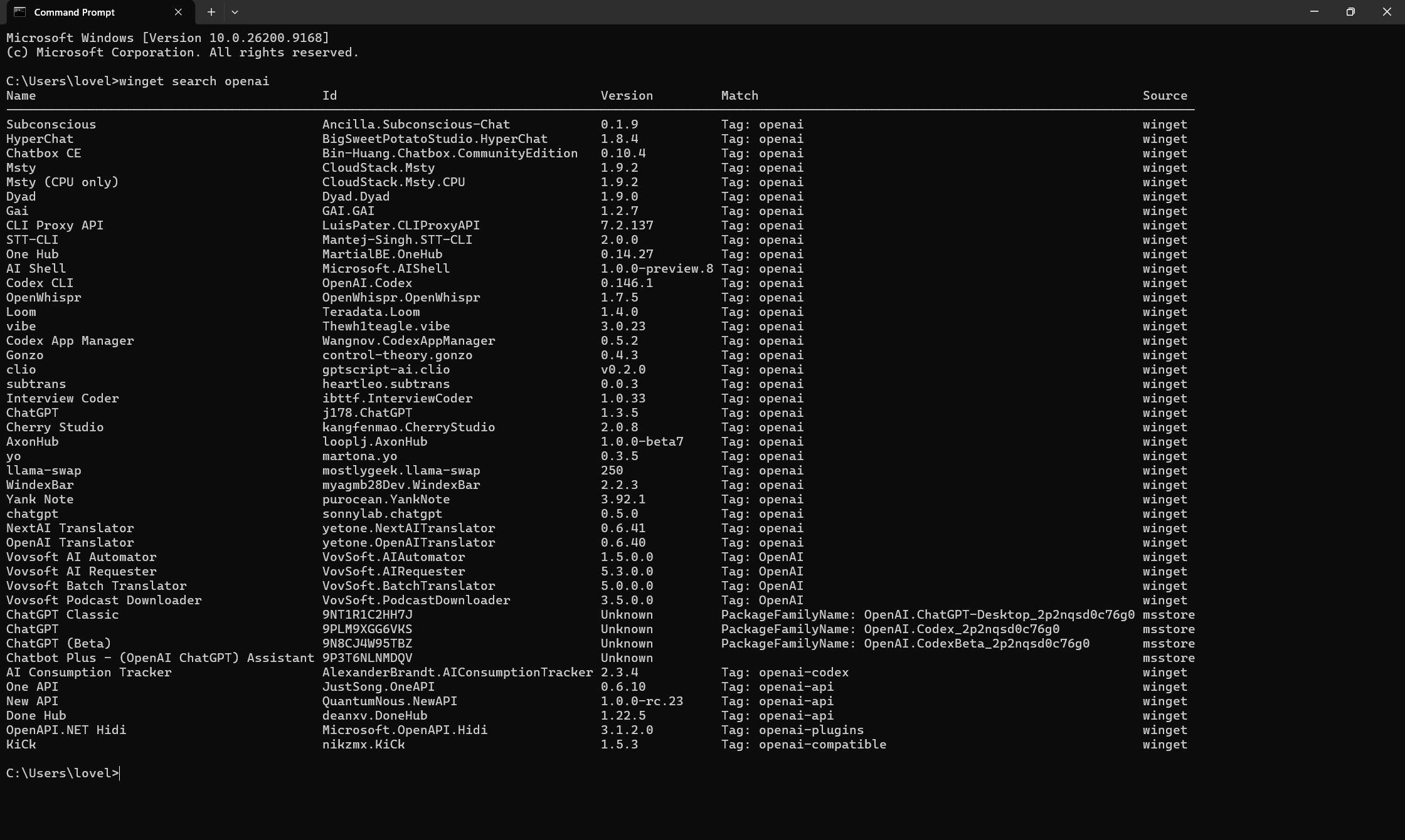Image resolution: width=1405 pixels, height=840 pixels.
Task: Click 'Bin-Huang.Chatbox.CommunityEdition' id
Action: [x=450, y=153]
